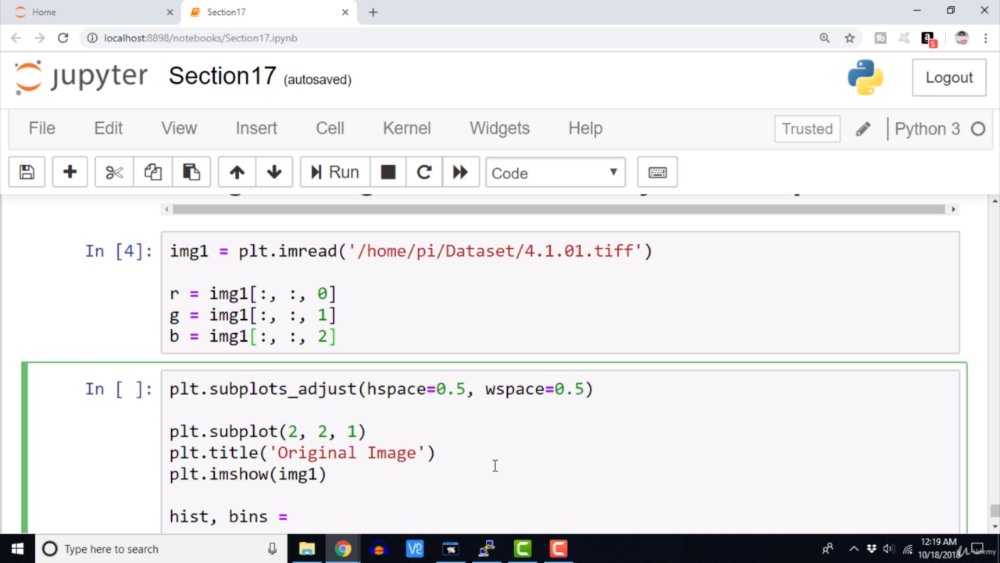Open the command palette keyboard icon
This screenshot has width=1000, height=563.
657,172
